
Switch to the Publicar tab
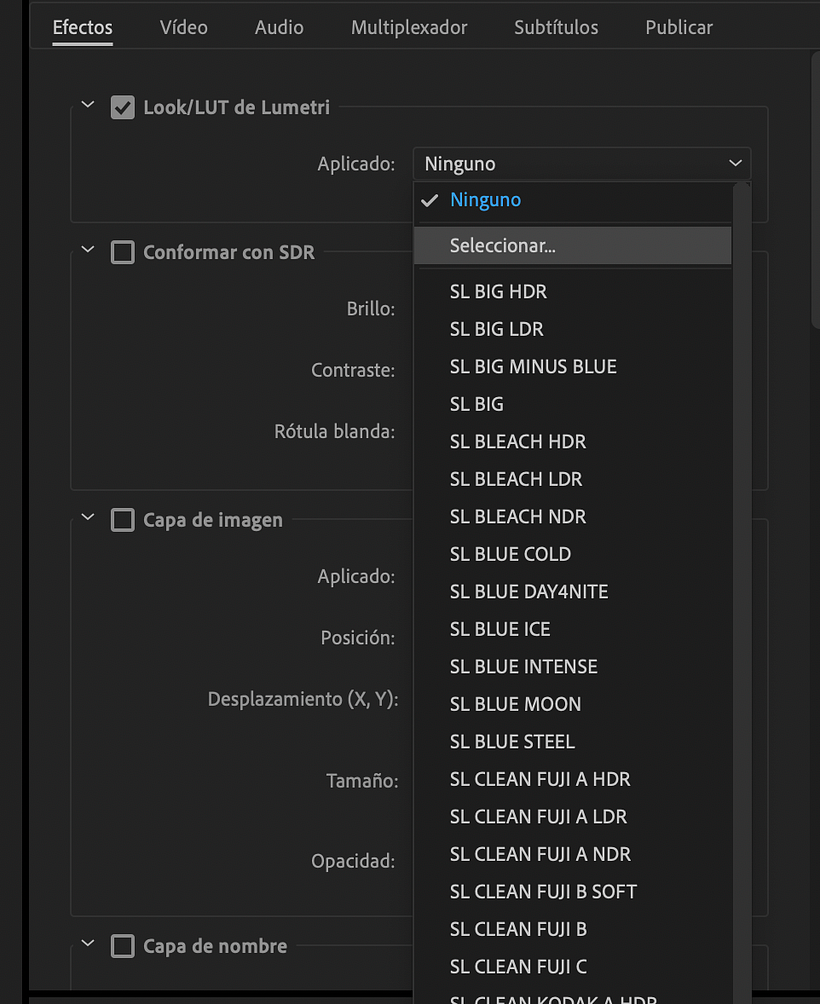click(x=679, y=28)
